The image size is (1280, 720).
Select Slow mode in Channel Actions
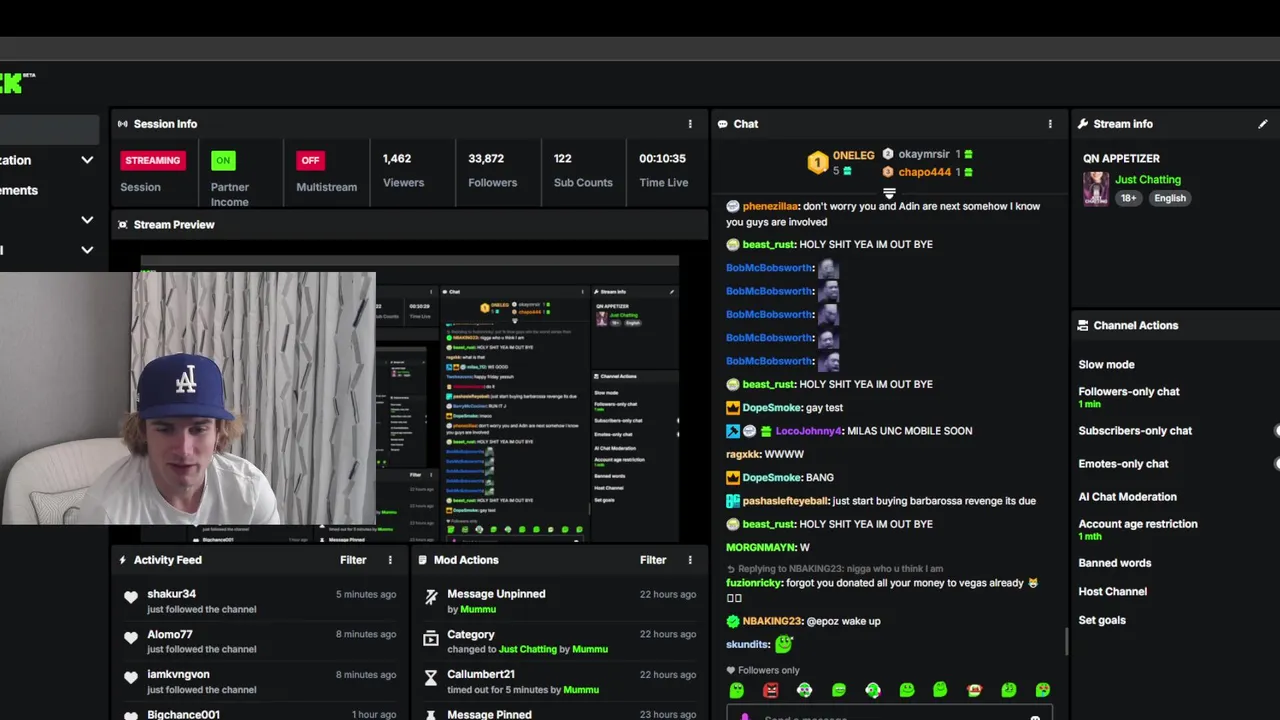[x=1106, y=365]
